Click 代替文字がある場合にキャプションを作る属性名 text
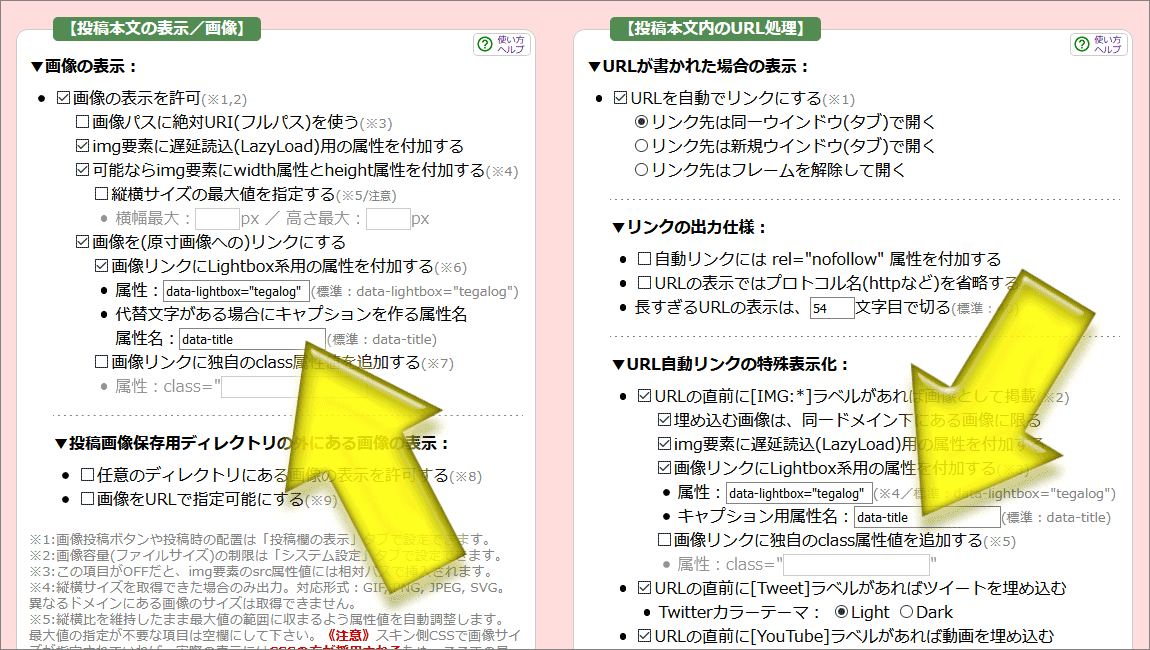 (x=291, y=314)
